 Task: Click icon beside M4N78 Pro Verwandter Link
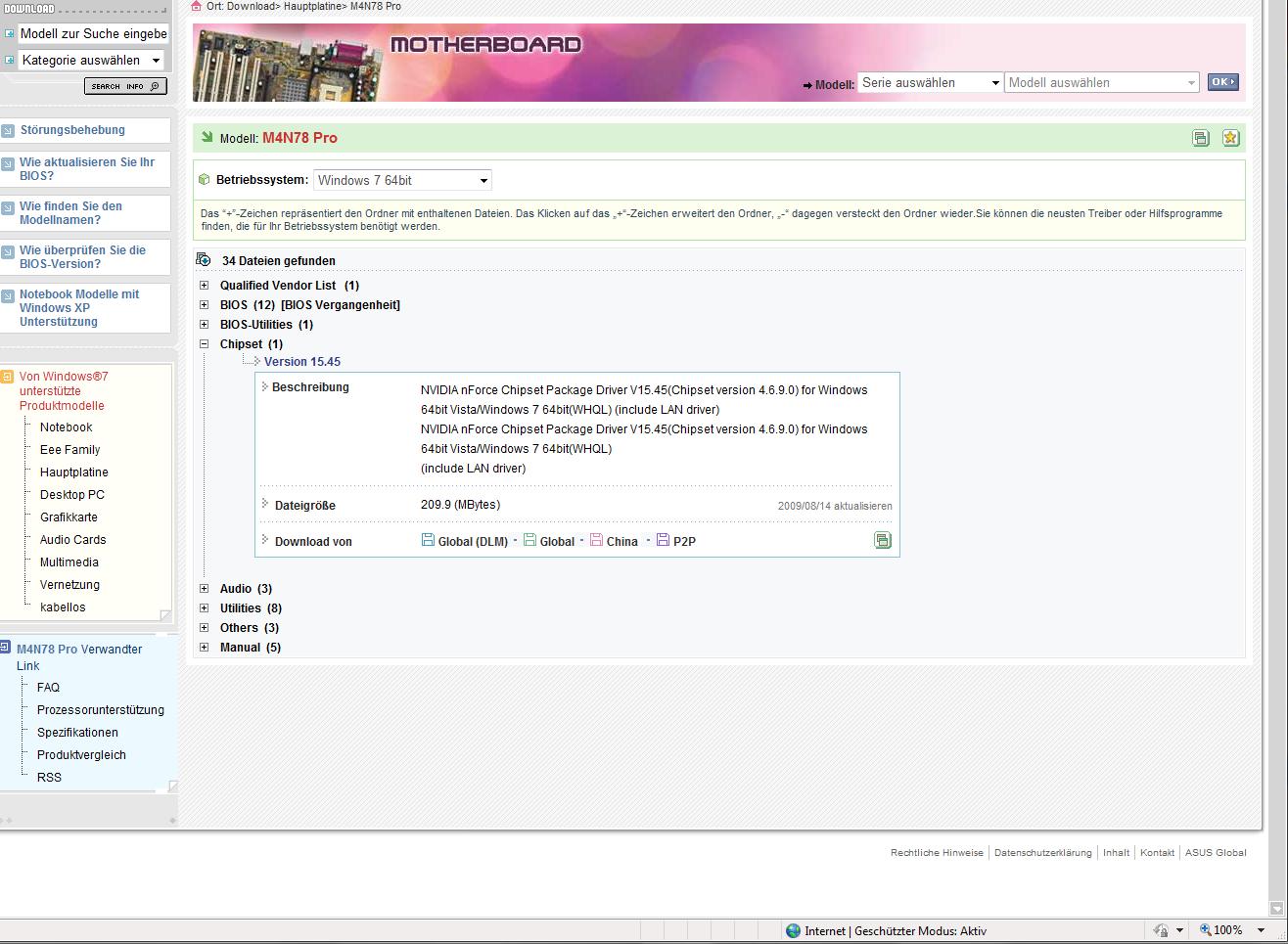tap(5, 648)
